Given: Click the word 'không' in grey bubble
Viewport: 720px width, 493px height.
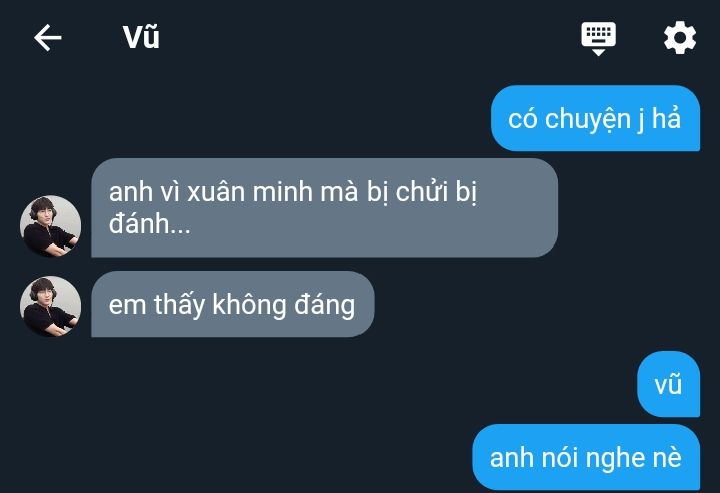Looking at the screenshot, I should pyautogui.click(x=249, y=305).
